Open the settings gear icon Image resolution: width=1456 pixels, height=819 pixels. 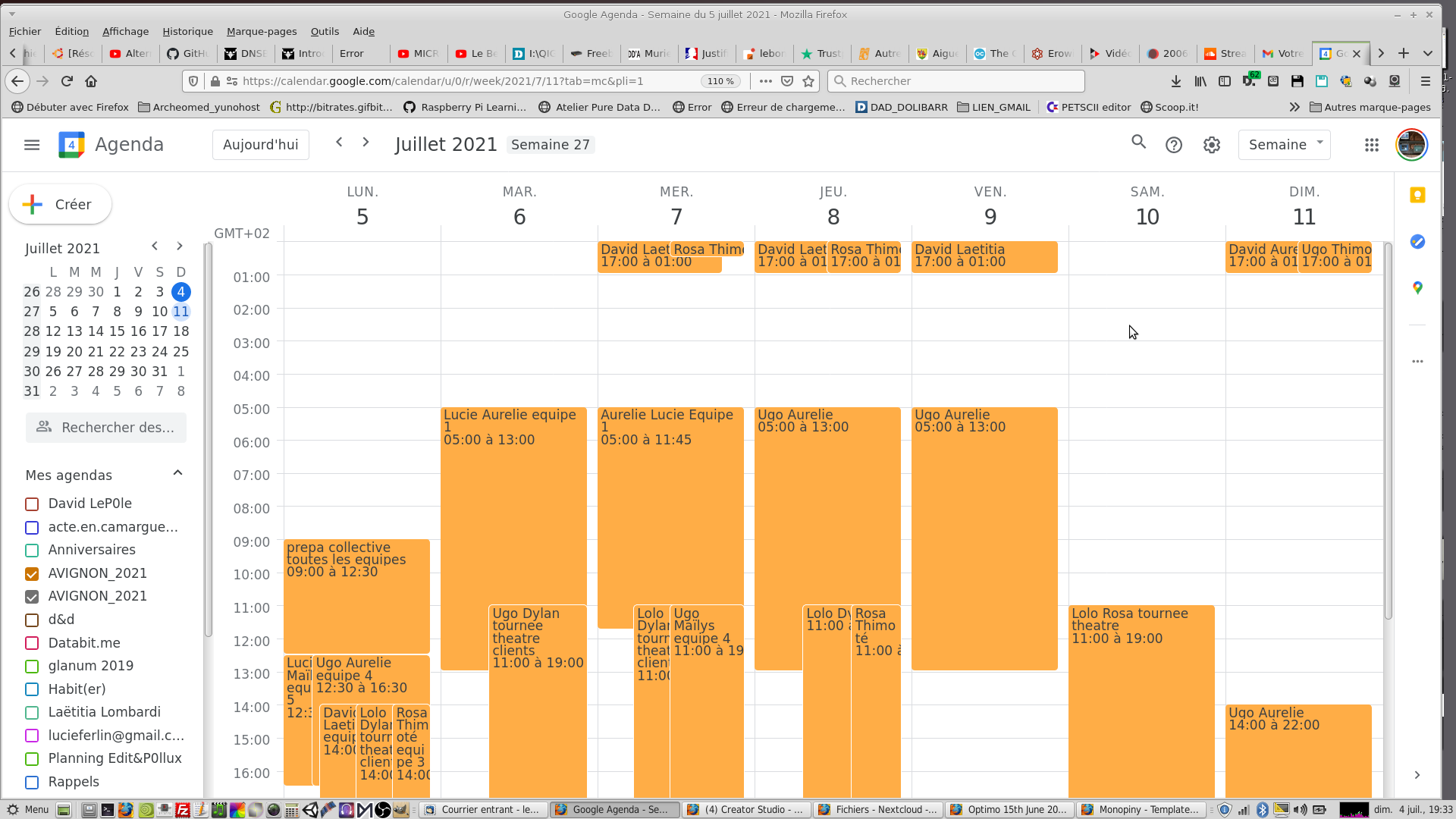click(1212, 145)
